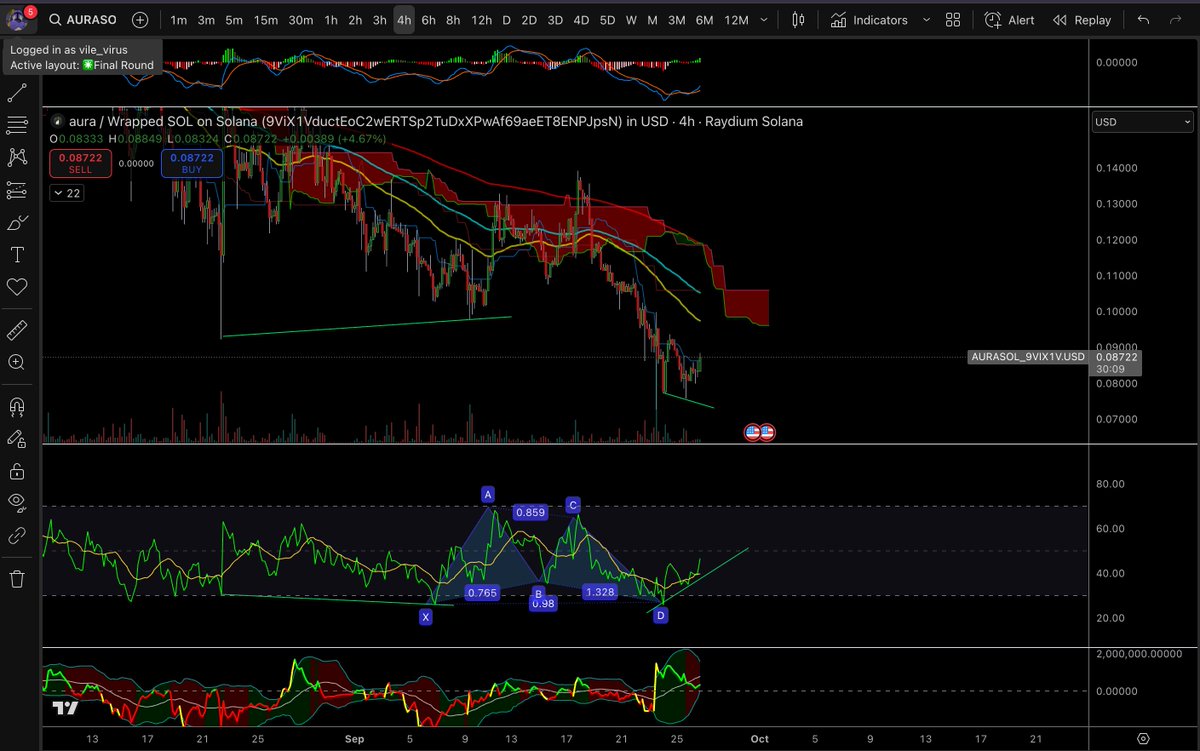
Task: Switch to the 1h timeframe
Action: coord(330,19)
